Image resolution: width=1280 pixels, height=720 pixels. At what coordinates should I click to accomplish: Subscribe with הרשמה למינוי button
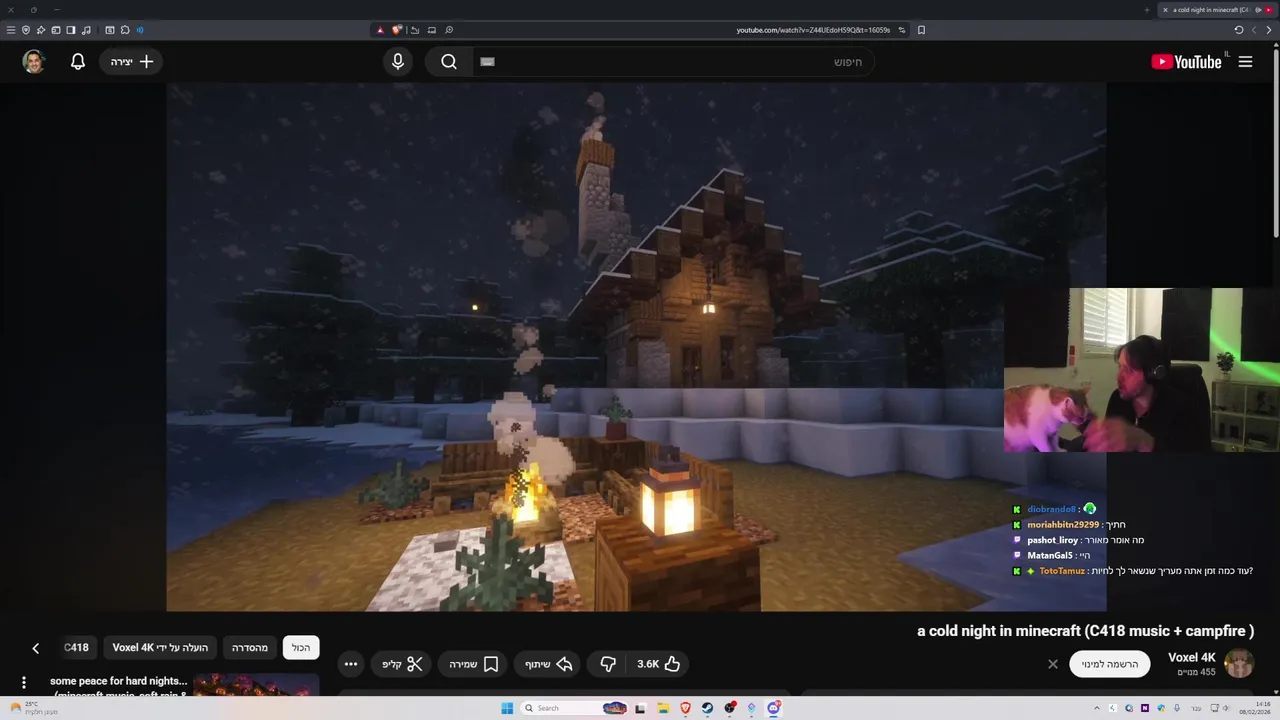[1110, 664]
